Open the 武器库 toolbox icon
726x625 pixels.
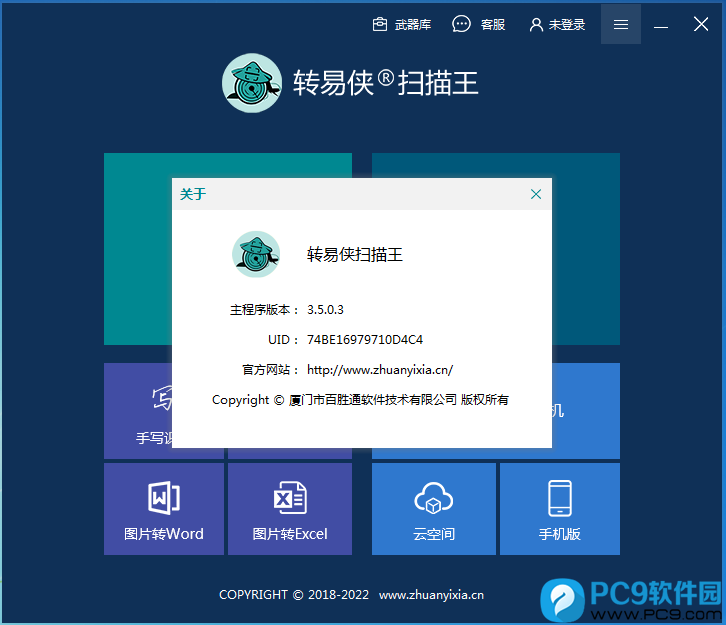[380, 24]
